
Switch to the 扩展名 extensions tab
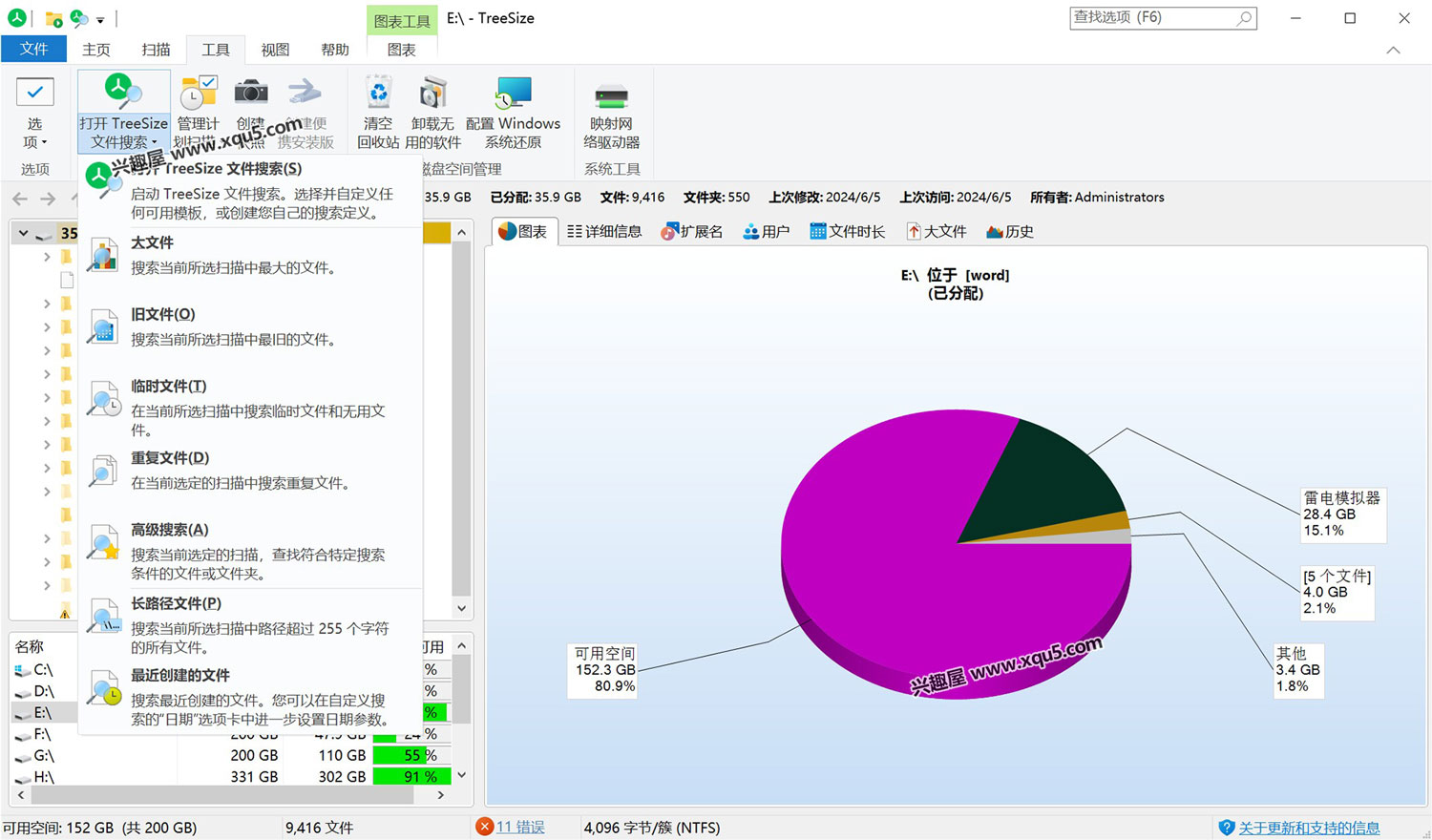691,231
